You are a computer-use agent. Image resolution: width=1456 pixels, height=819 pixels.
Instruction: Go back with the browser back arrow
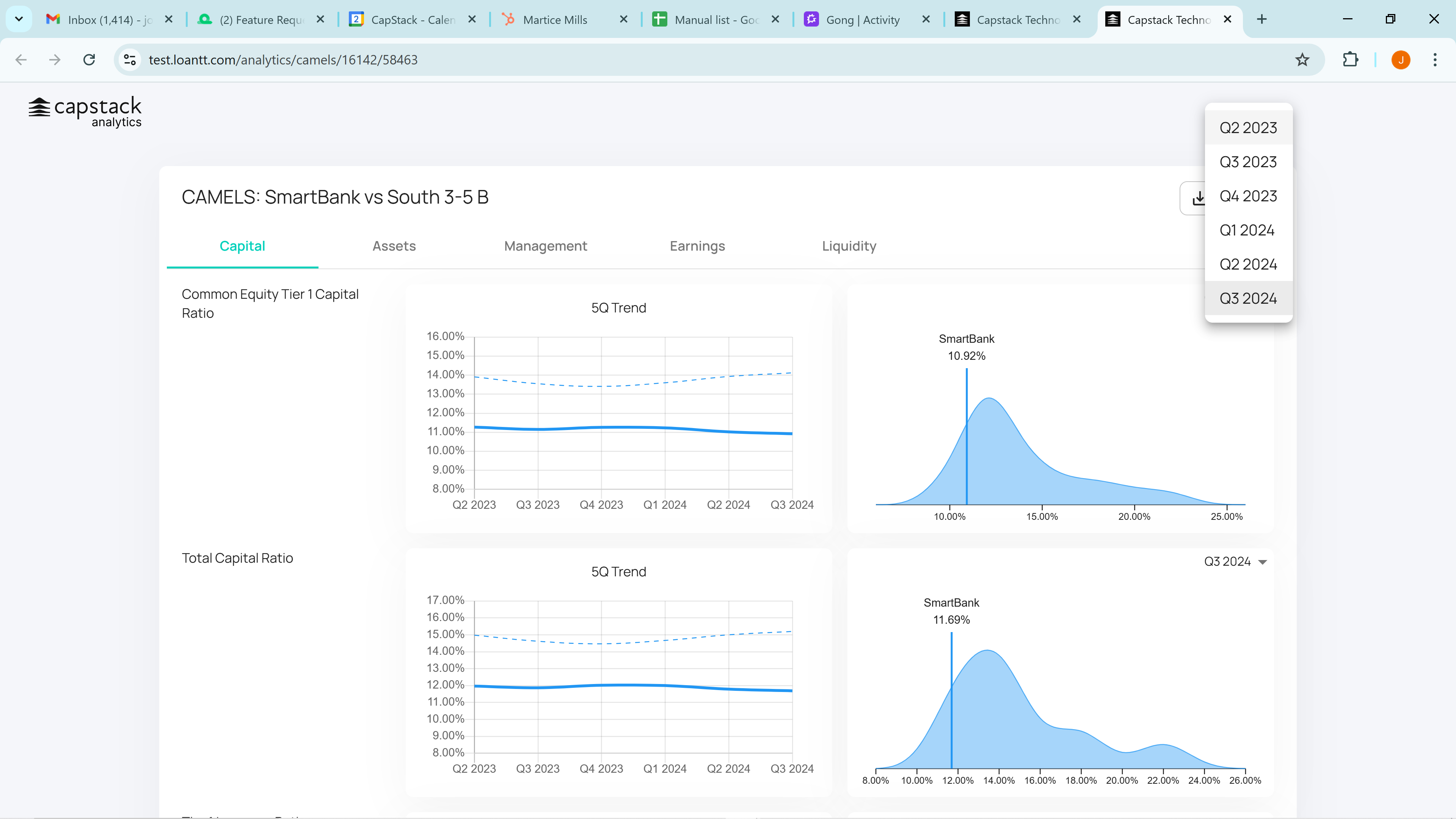click(x=21, y=60)
